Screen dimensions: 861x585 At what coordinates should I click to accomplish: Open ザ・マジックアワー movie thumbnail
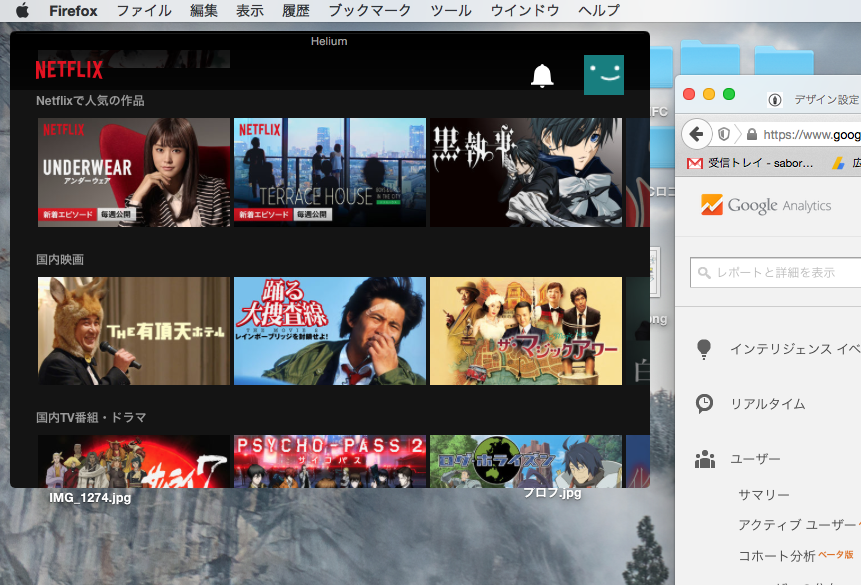pos(526,331)
